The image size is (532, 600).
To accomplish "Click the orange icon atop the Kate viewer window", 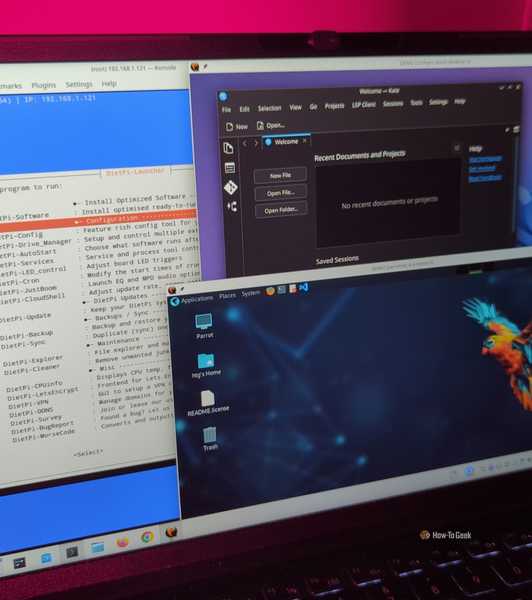I will point(195,67).
